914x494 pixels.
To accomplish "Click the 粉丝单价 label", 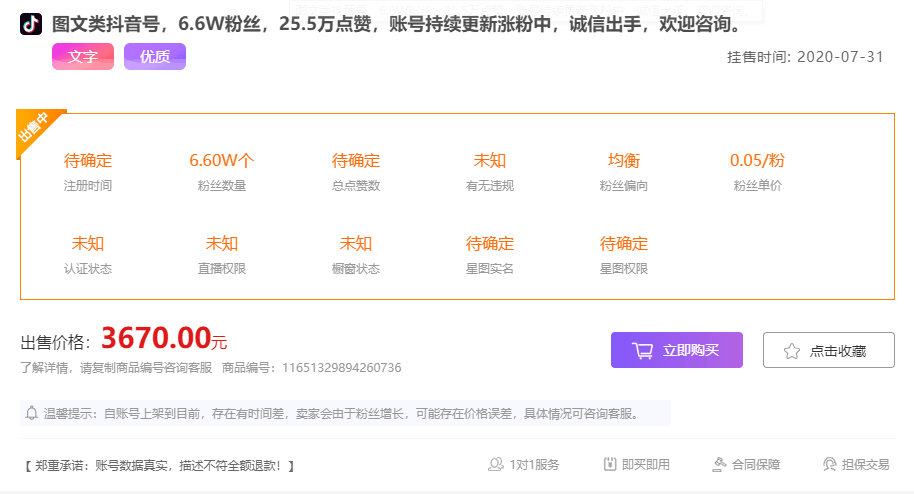I will [x=757, y=185].
